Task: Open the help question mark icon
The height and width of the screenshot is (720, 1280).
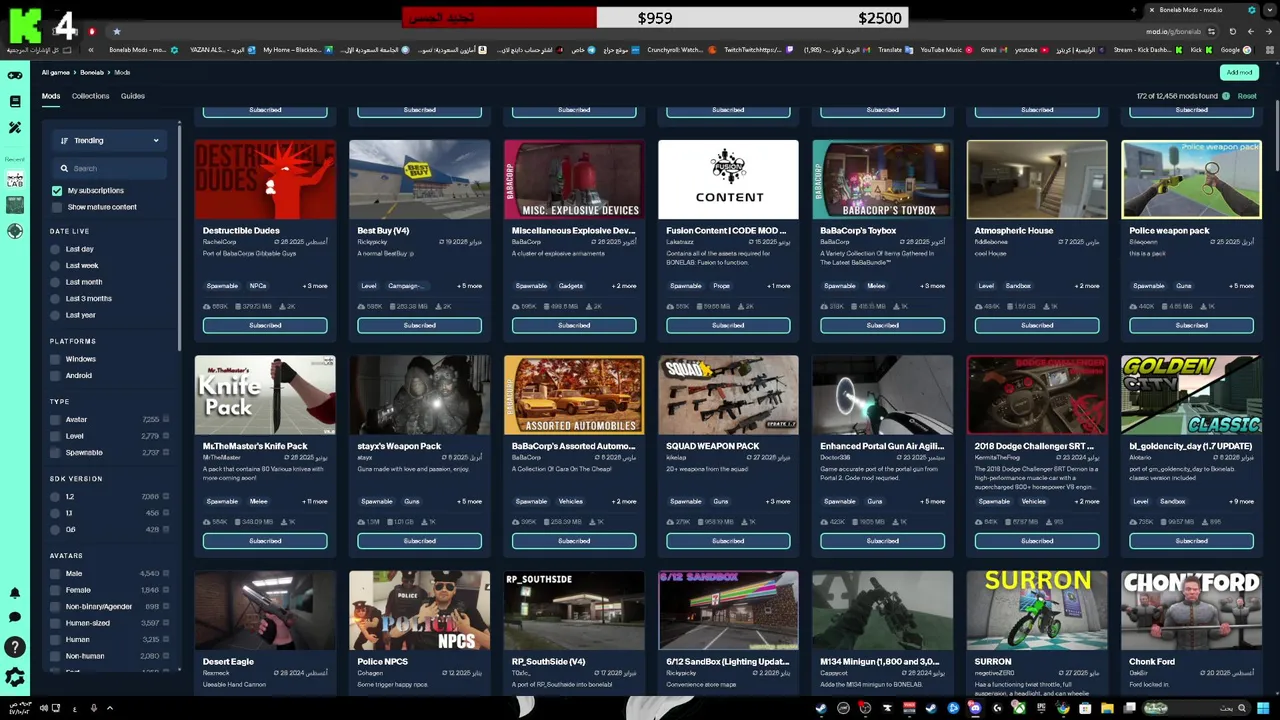Action: 15,648
